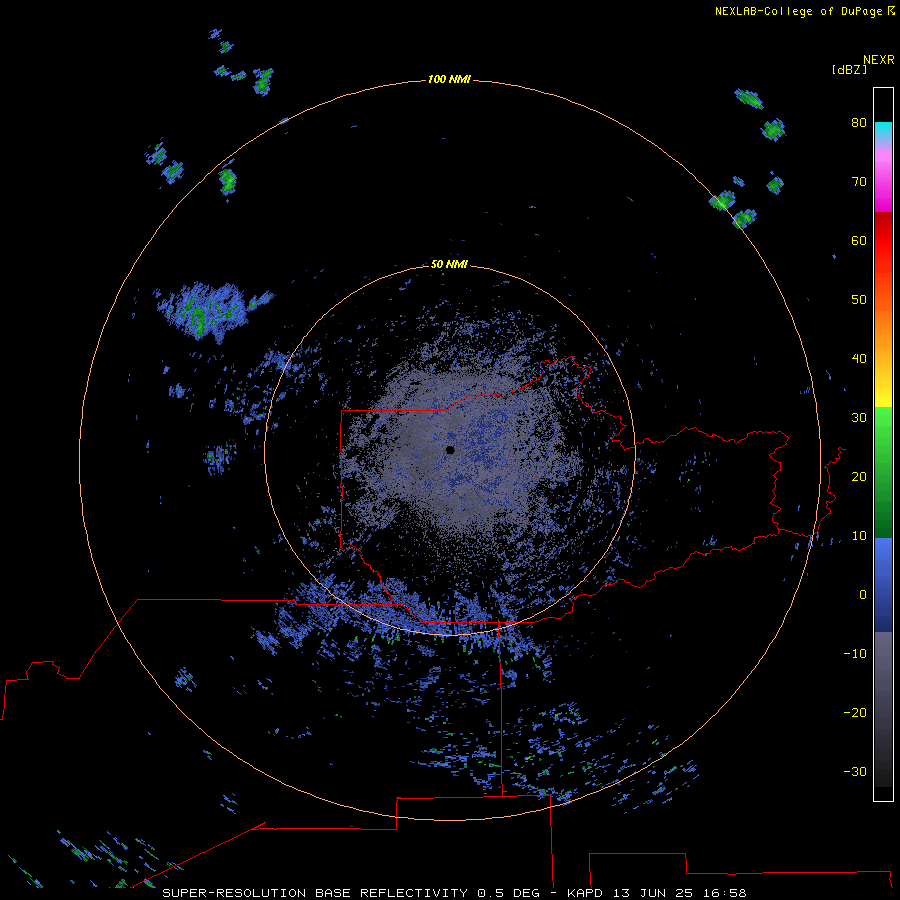
Task: Click the SUPER-RESOLUTION BASE REFLECTIVITY caption
Action: [315, 893]
